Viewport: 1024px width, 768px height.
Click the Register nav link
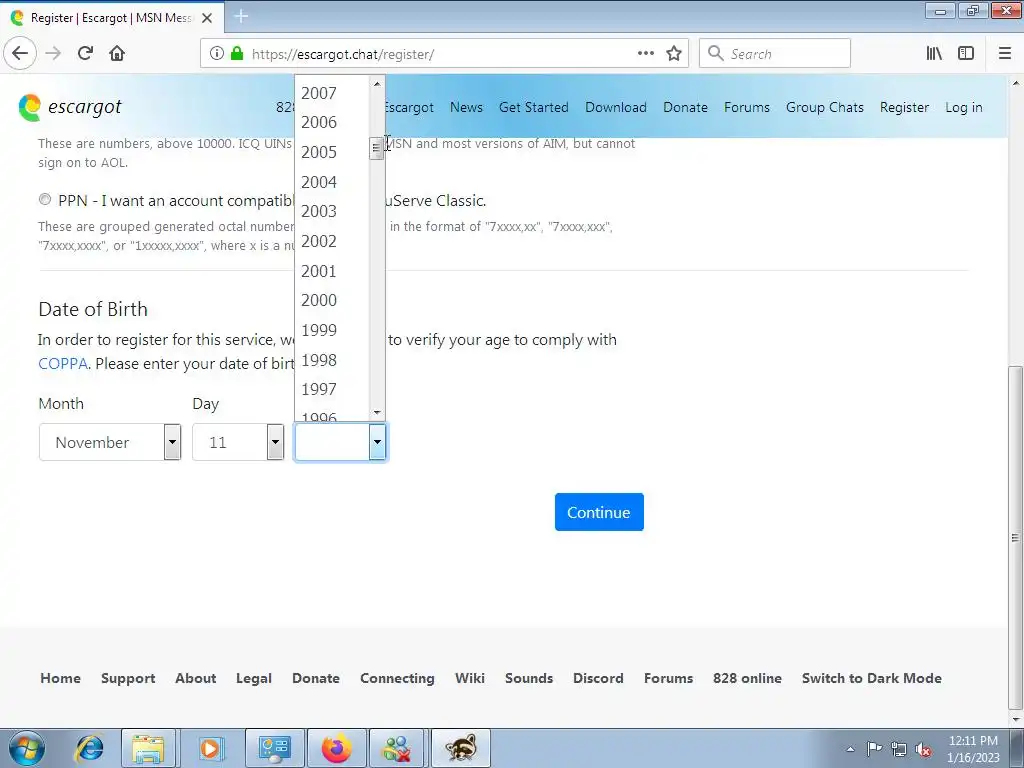904,107
